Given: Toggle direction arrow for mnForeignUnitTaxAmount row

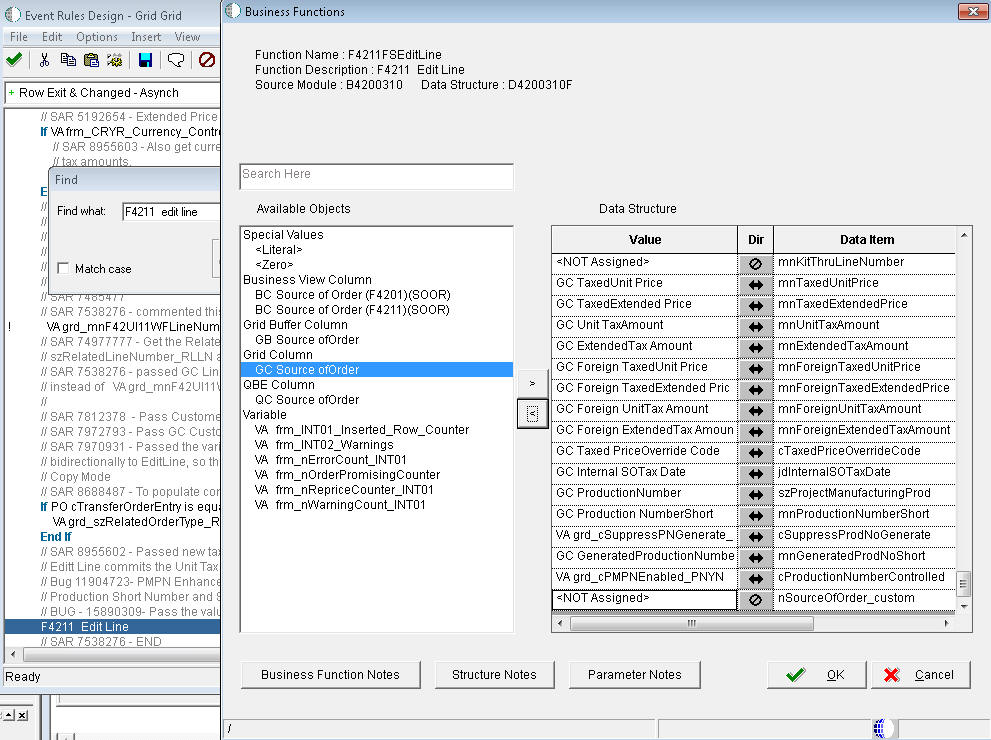Looking at the screenshot, I should tap(755, 410).
